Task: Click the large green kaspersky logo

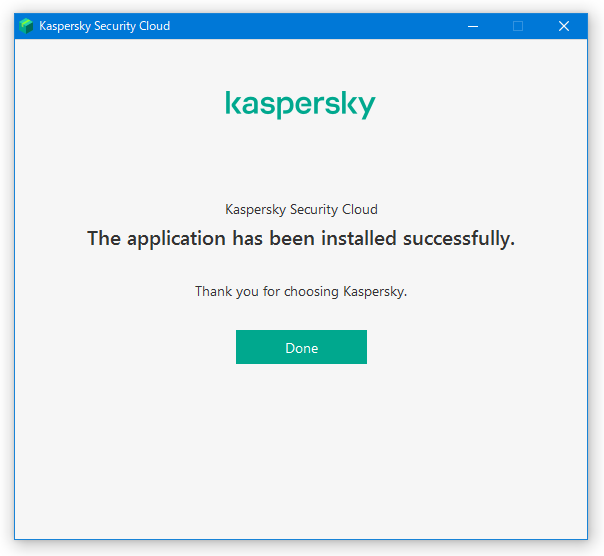Action: point(300,104)
